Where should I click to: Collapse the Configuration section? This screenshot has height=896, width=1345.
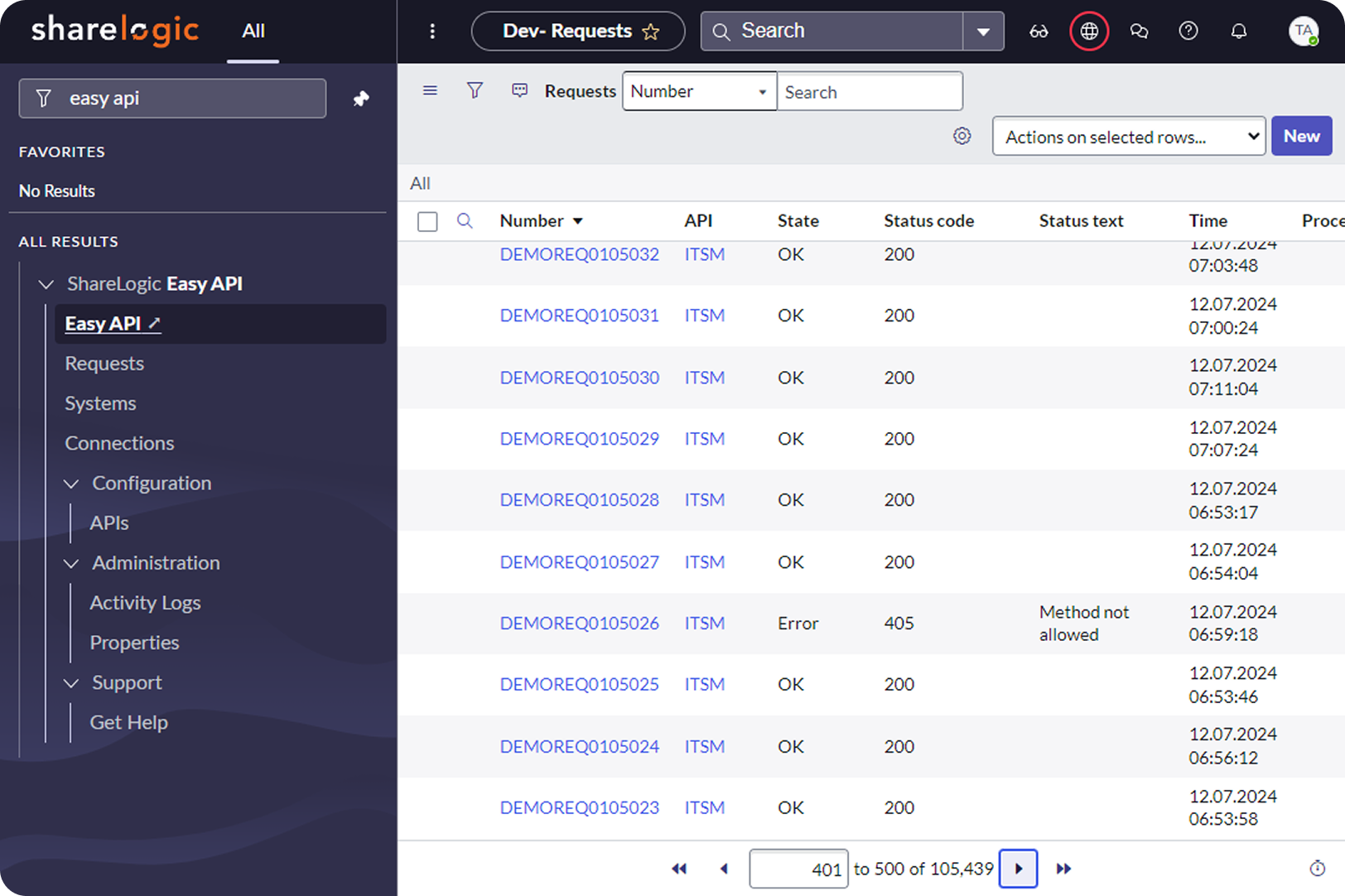coord(72,484)
